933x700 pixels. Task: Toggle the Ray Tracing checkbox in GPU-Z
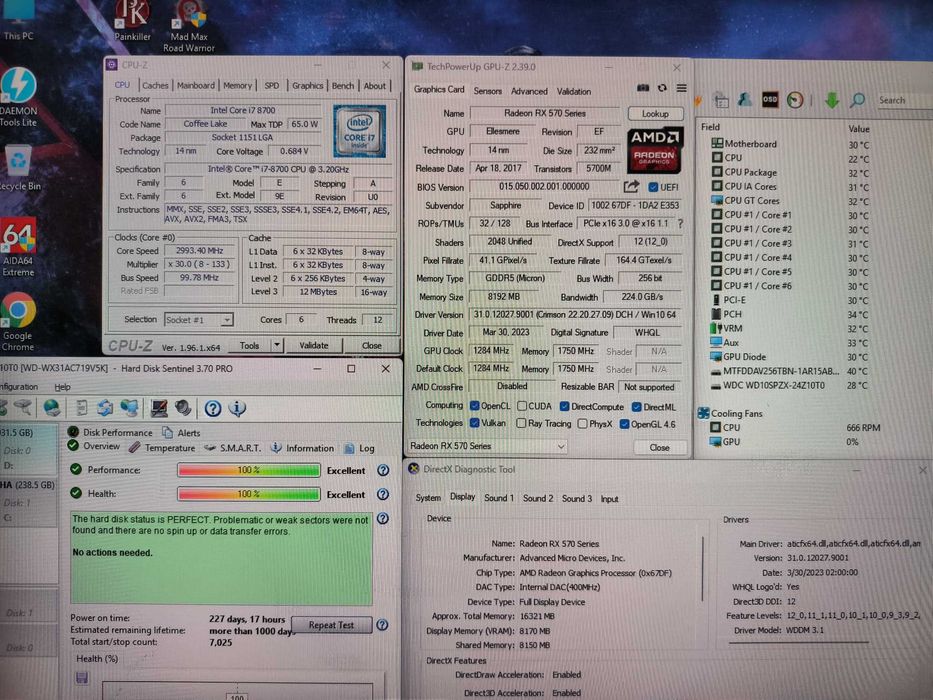pyautogui.click(x=521, y=423)
